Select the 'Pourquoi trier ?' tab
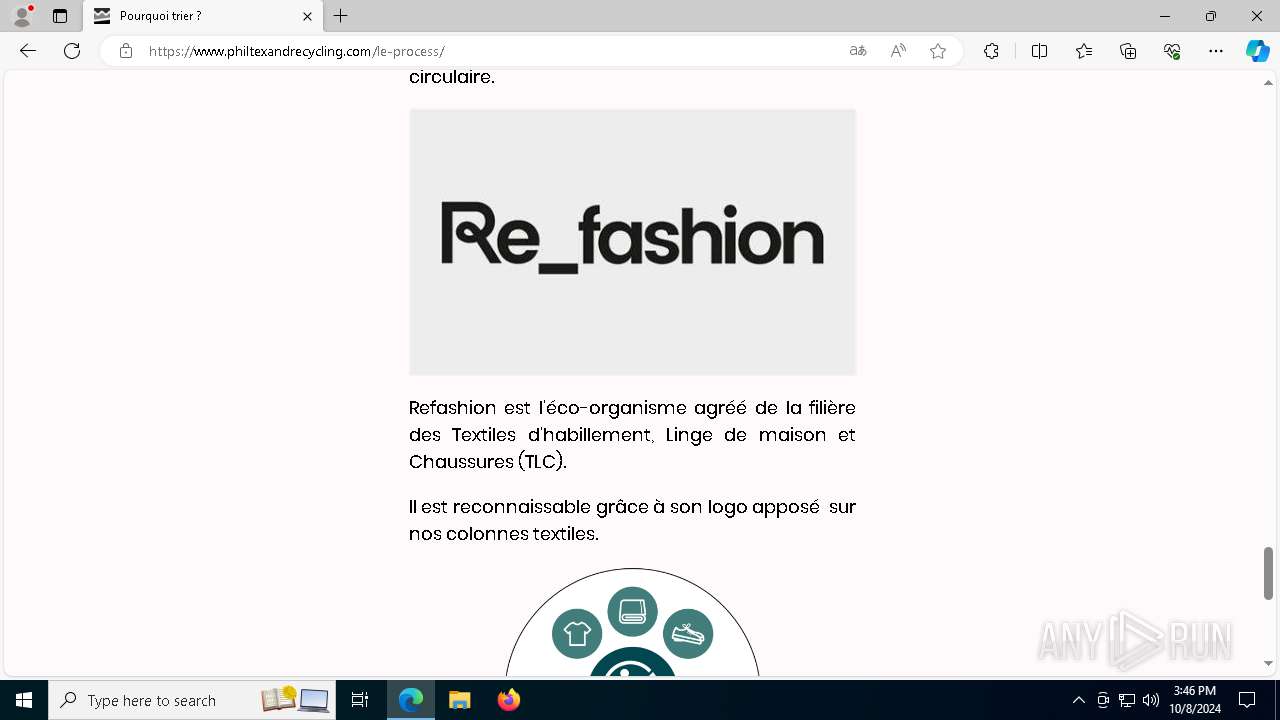1280x720 pixels. tap(203, 16)
